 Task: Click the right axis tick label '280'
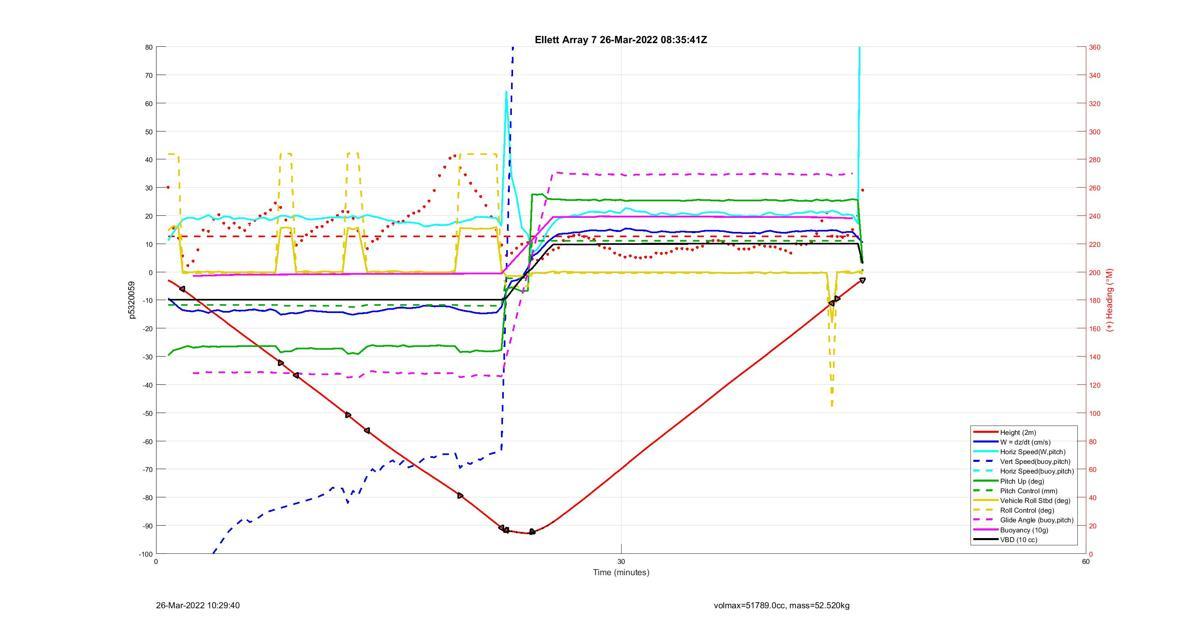1094,160
